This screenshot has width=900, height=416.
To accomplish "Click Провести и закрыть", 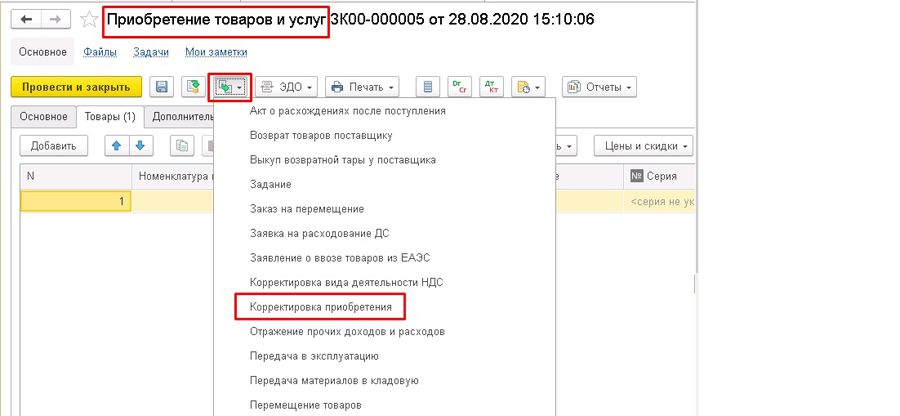I will coord(76,87).
